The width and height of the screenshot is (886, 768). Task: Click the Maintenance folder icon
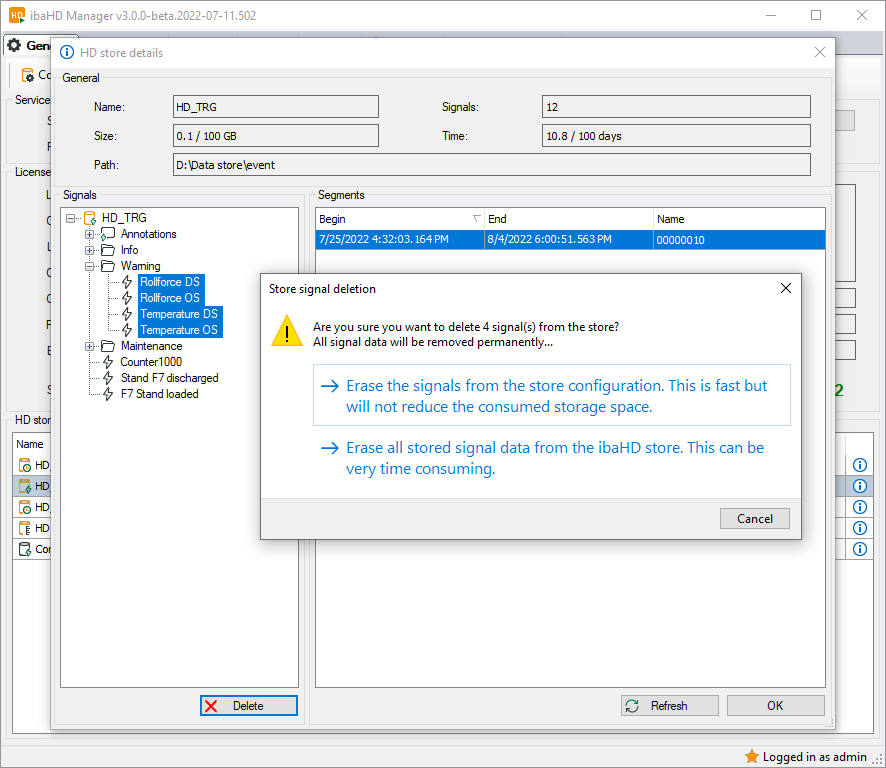108,346
